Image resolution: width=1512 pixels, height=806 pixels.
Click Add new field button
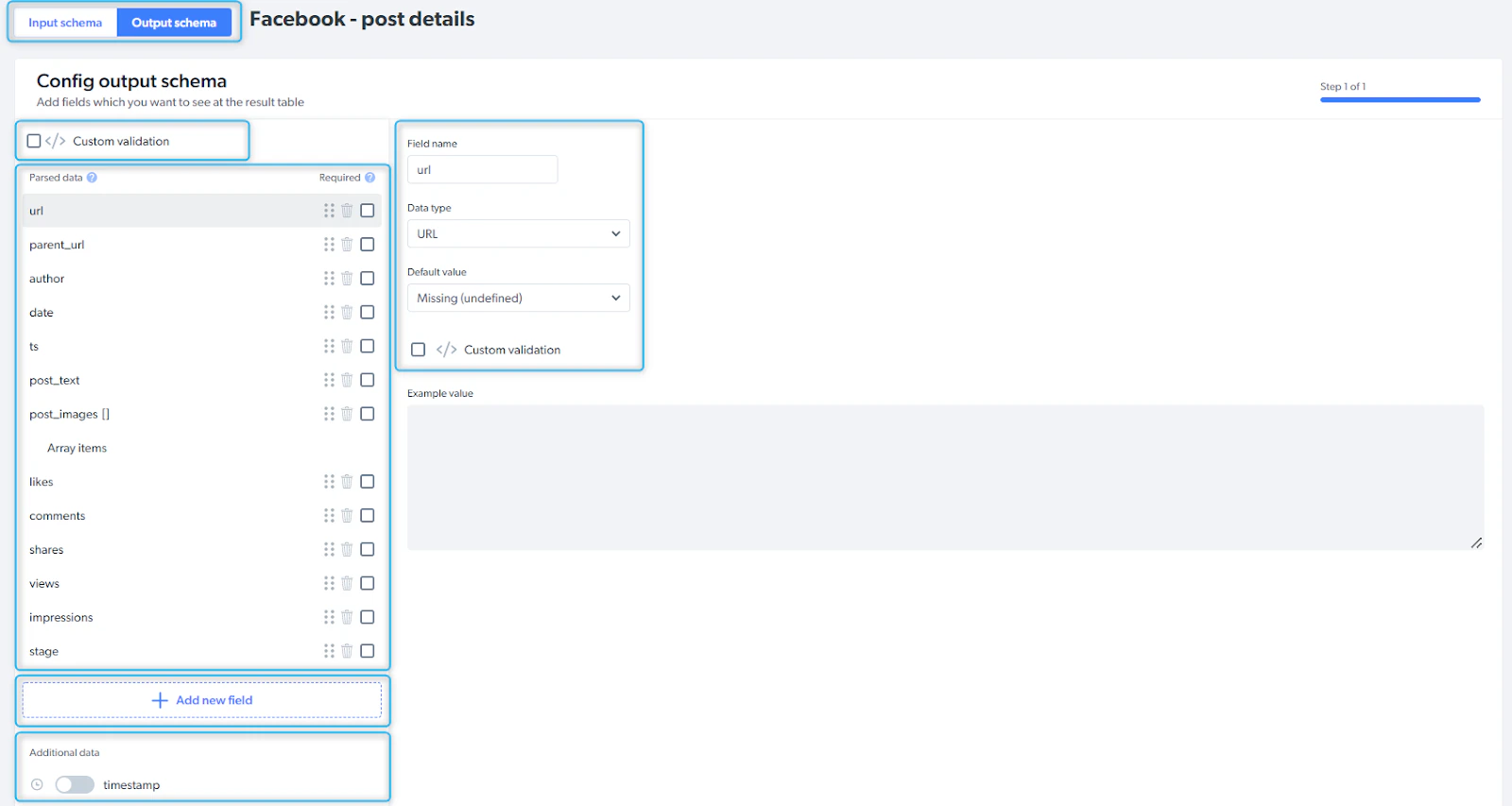tap(202, 700)
